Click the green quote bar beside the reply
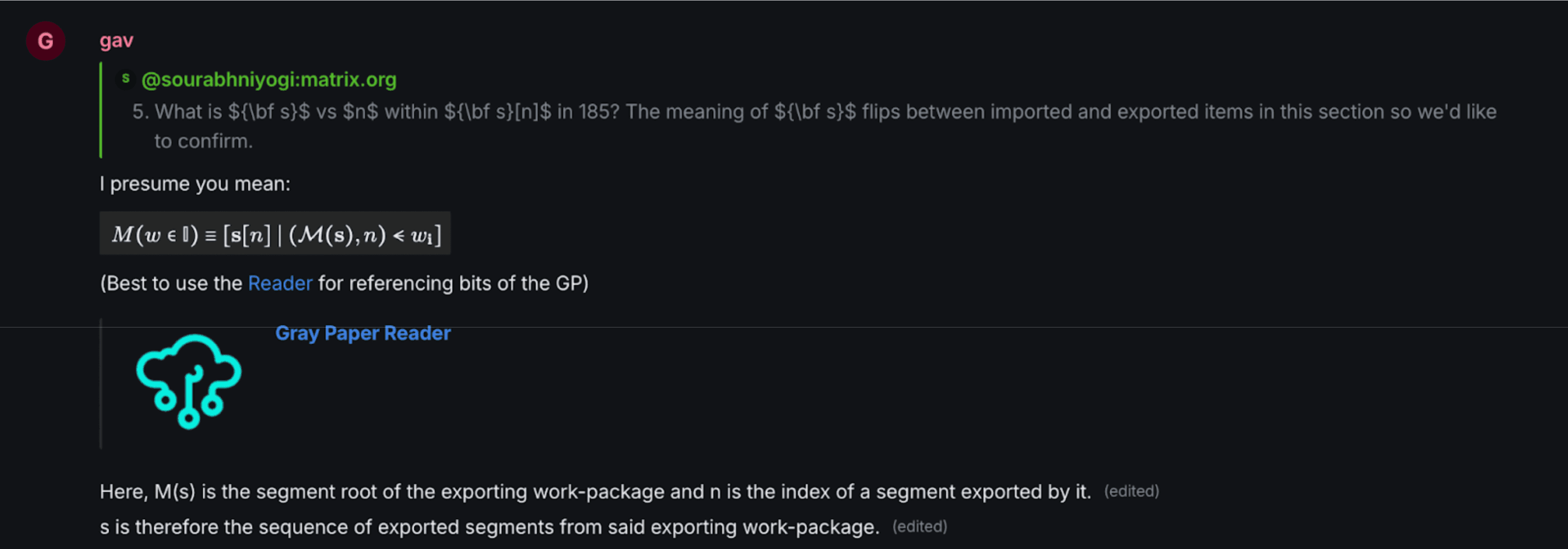The width and height of the screenshot is (1568, 549). 101,110
